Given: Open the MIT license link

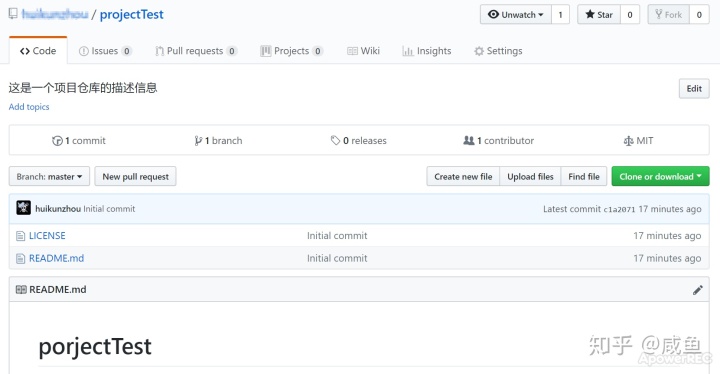Looking at the screenshot, I should (638, 141).
